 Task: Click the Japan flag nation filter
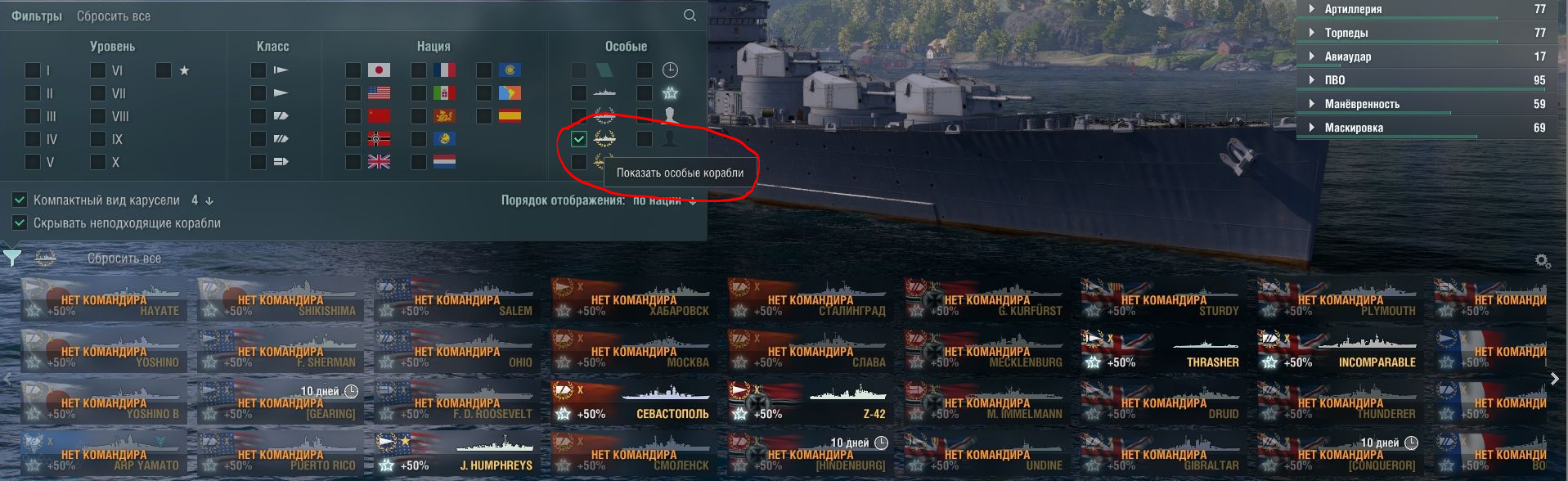click(x=379, y=70)
